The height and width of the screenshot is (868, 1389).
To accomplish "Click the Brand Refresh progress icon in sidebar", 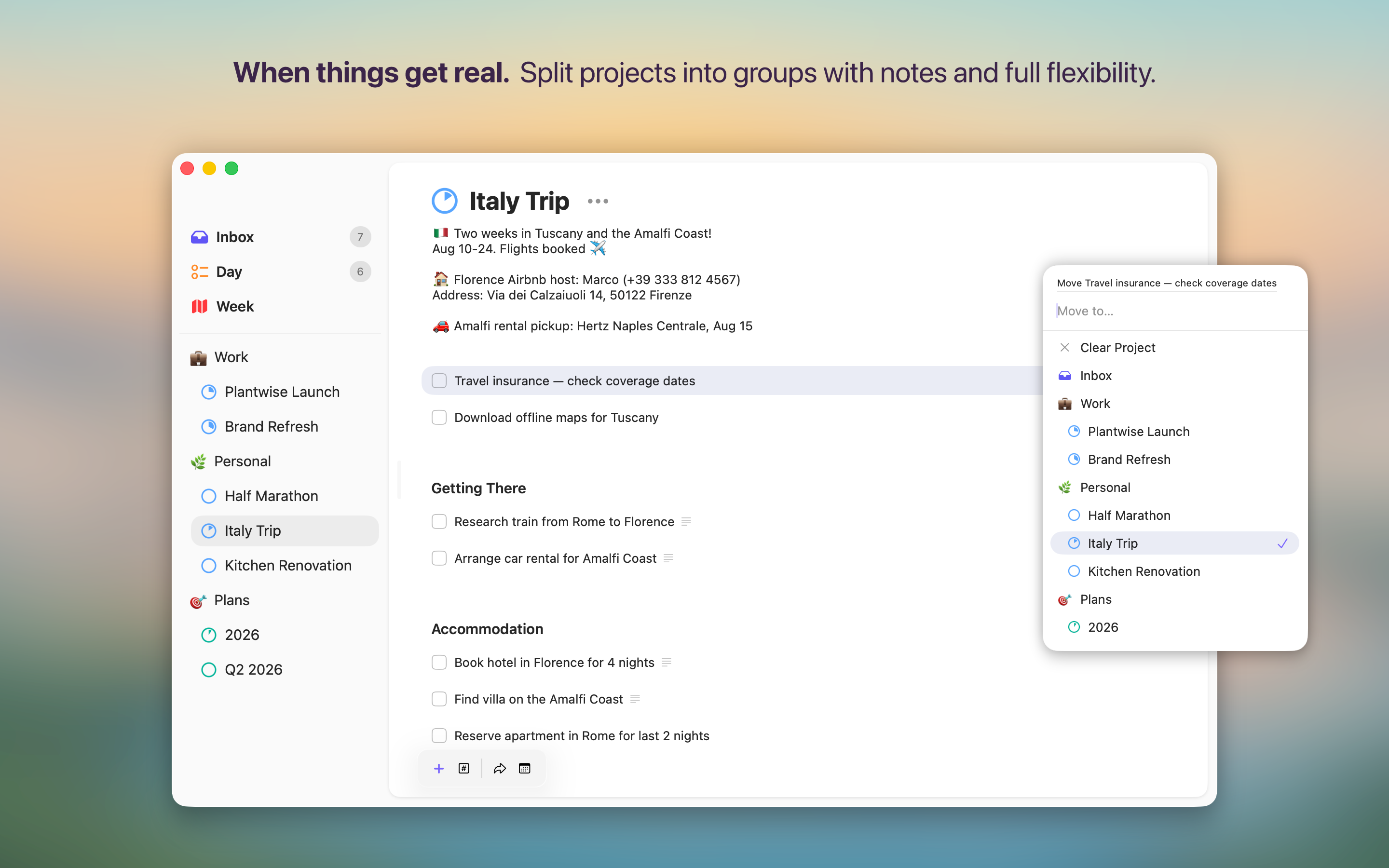I will (209, 427).
